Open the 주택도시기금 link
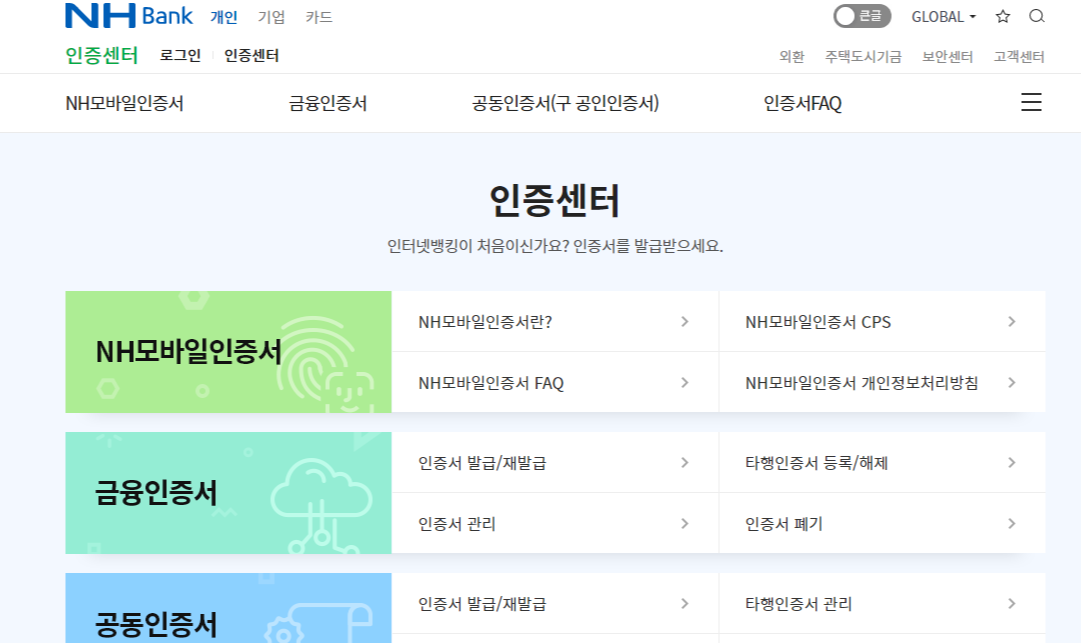The height and width of the screenshot is (643, 1081). [864, 57]
